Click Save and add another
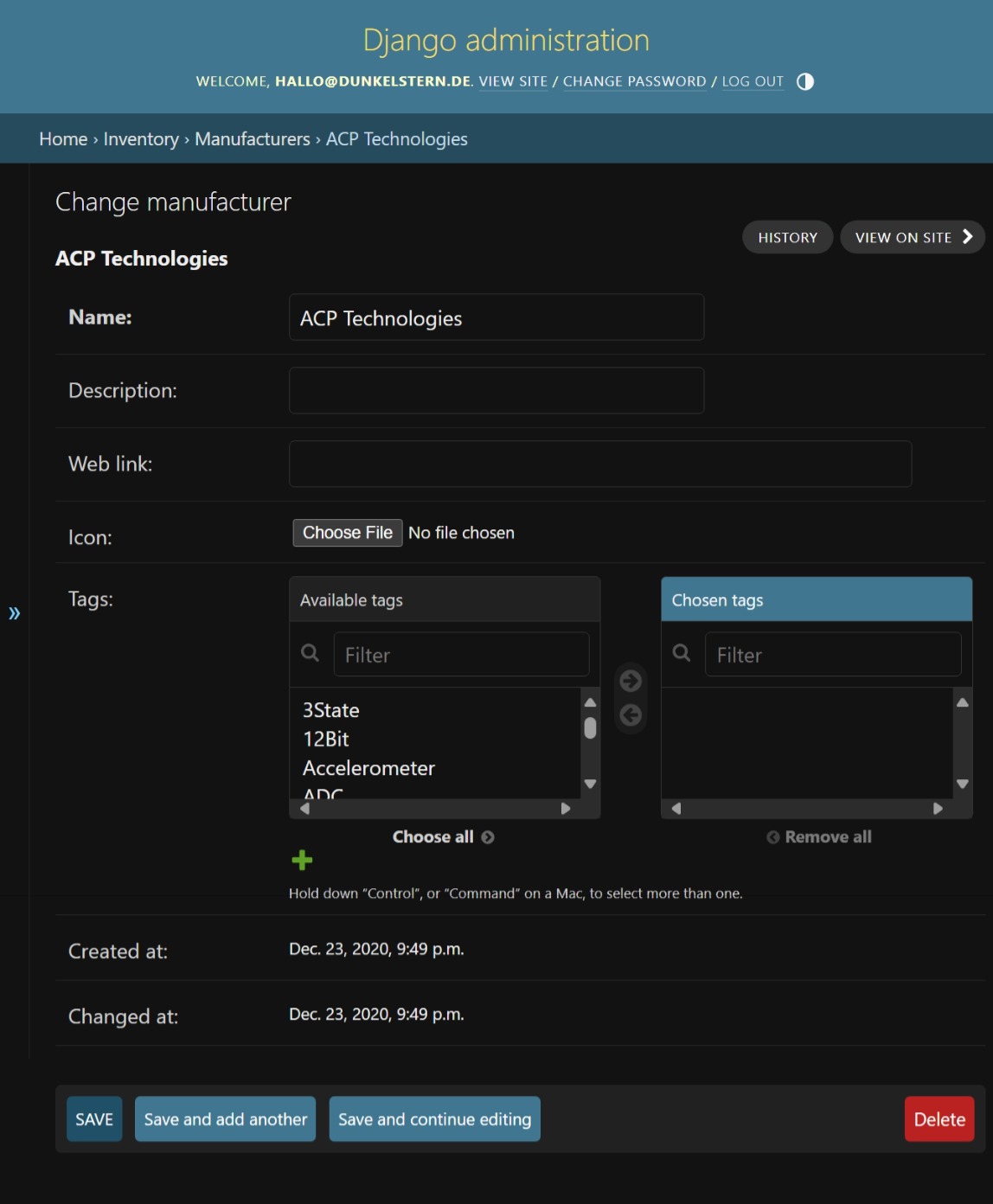 [x=225, y=1119]
